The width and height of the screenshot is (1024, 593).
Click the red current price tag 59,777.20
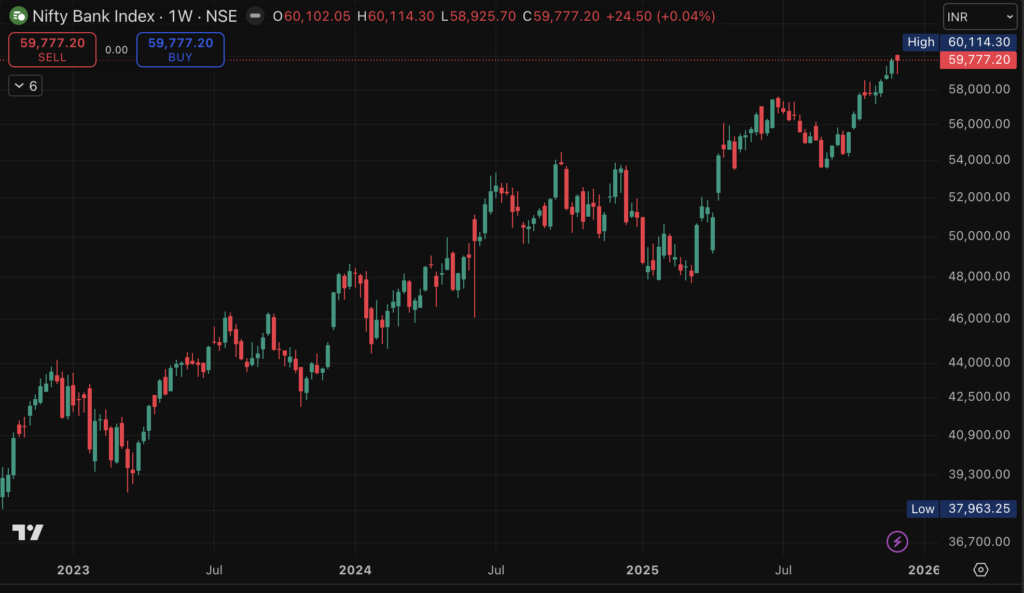[x=979, y=60]
